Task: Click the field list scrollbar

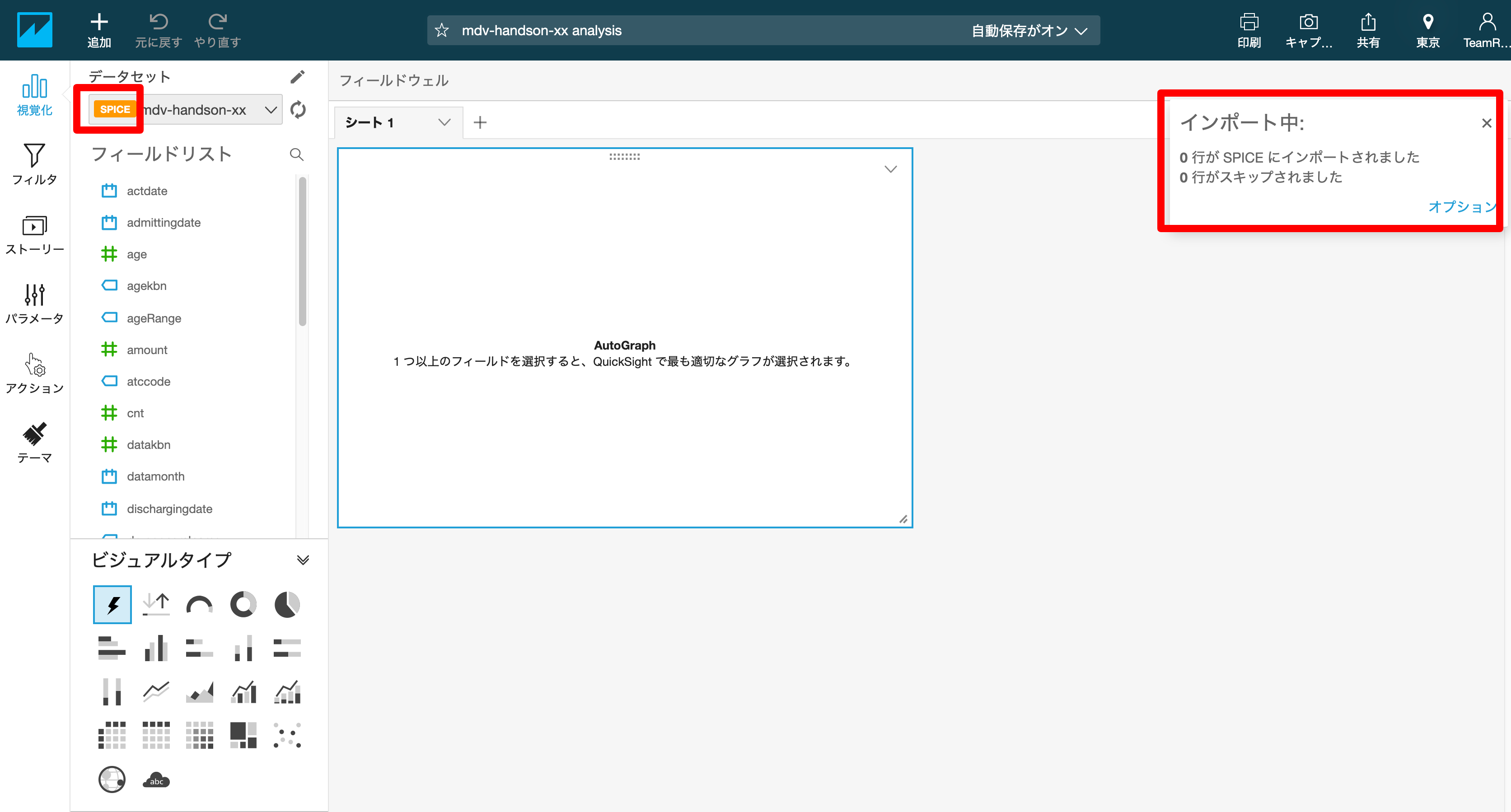Action: click(303, 251)
